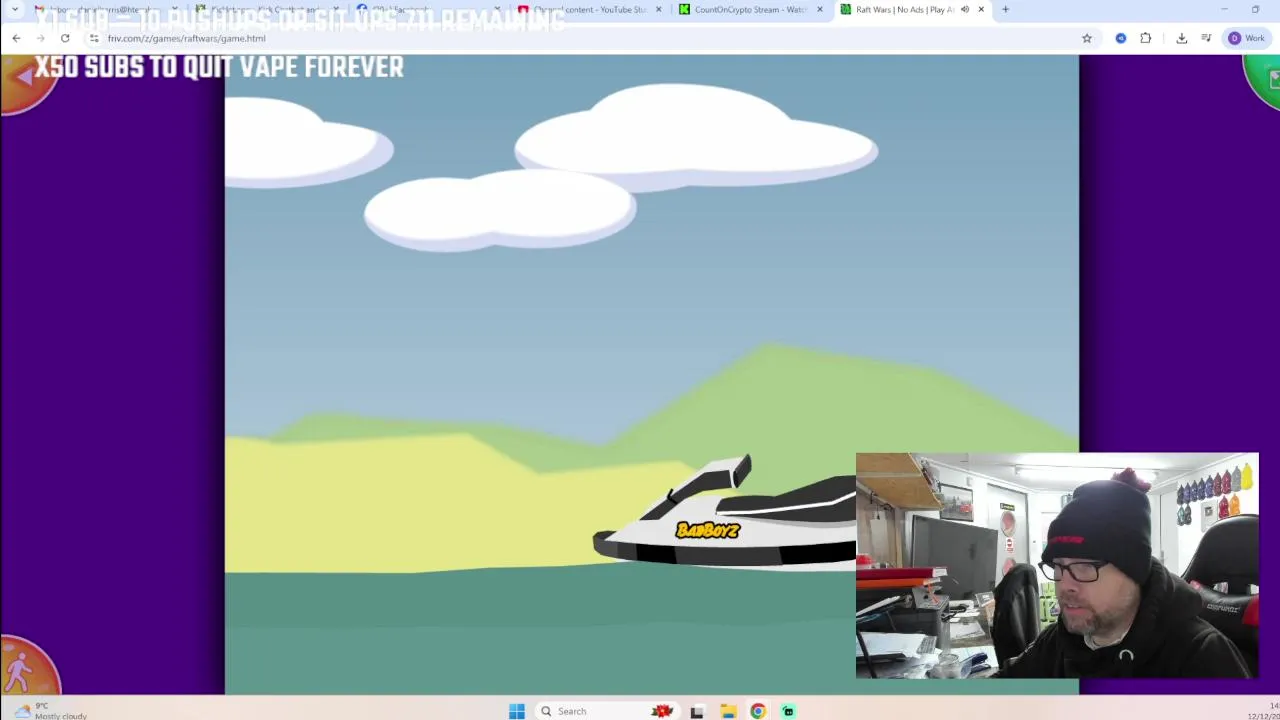The image size is (1280, 720).
Task: Click the poinsettia search highlight icon
Action: (662, 711)
